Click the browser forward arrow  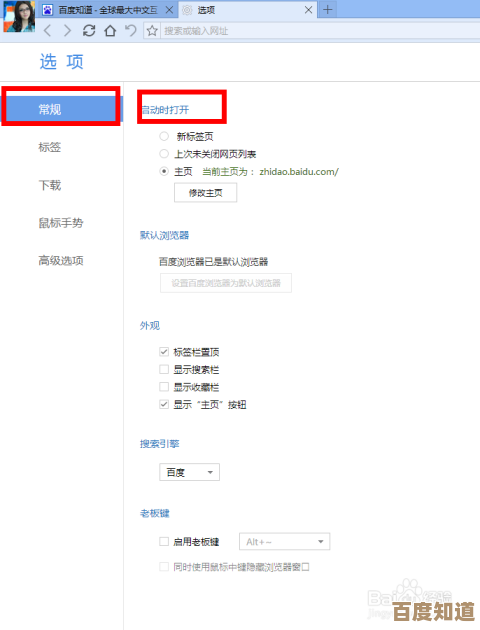pyautogui.click(x=67, y=31)
